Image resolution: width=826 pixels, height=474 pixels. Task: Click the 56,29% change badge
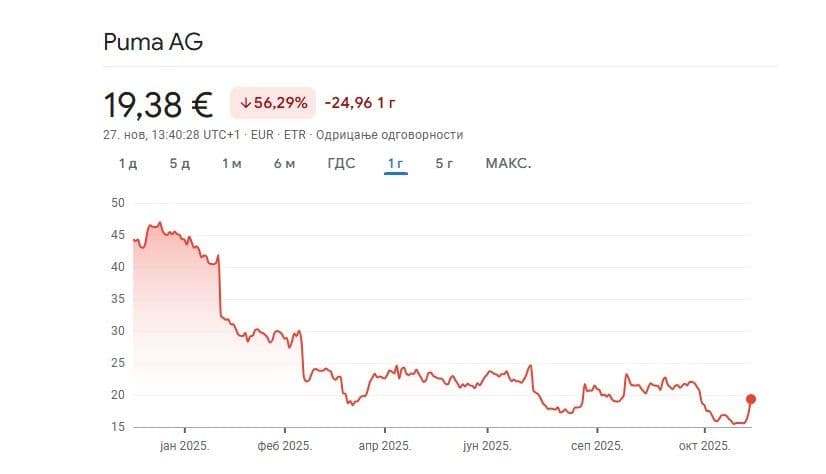click(x=273, y=102)
